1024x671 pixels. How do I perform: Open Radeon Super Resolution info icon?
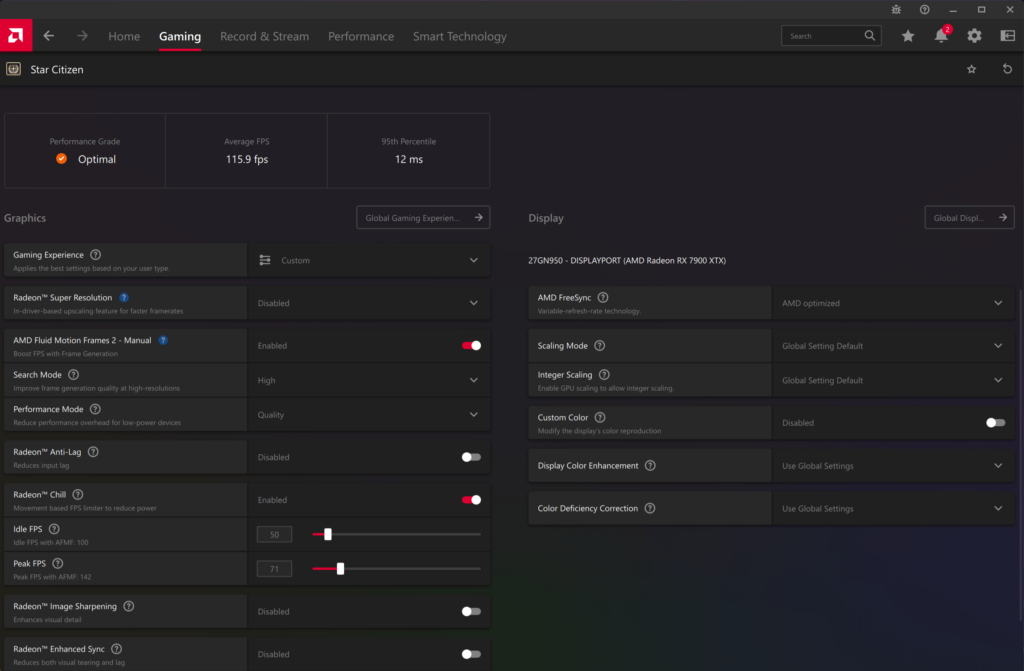pos(123,297)
